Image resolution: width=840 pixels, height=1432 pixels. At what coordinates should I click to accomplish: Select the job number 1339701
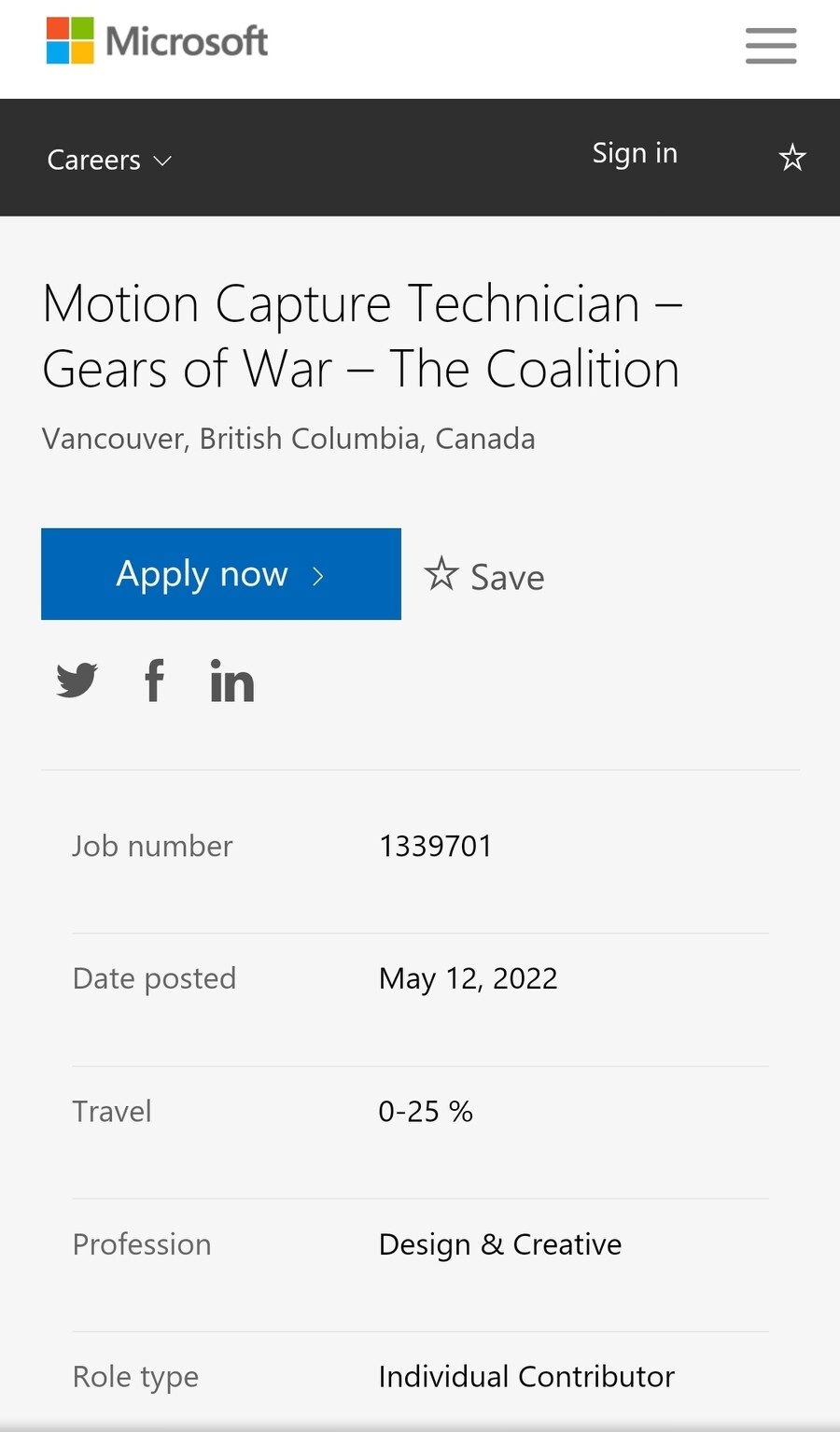point(435,846)
